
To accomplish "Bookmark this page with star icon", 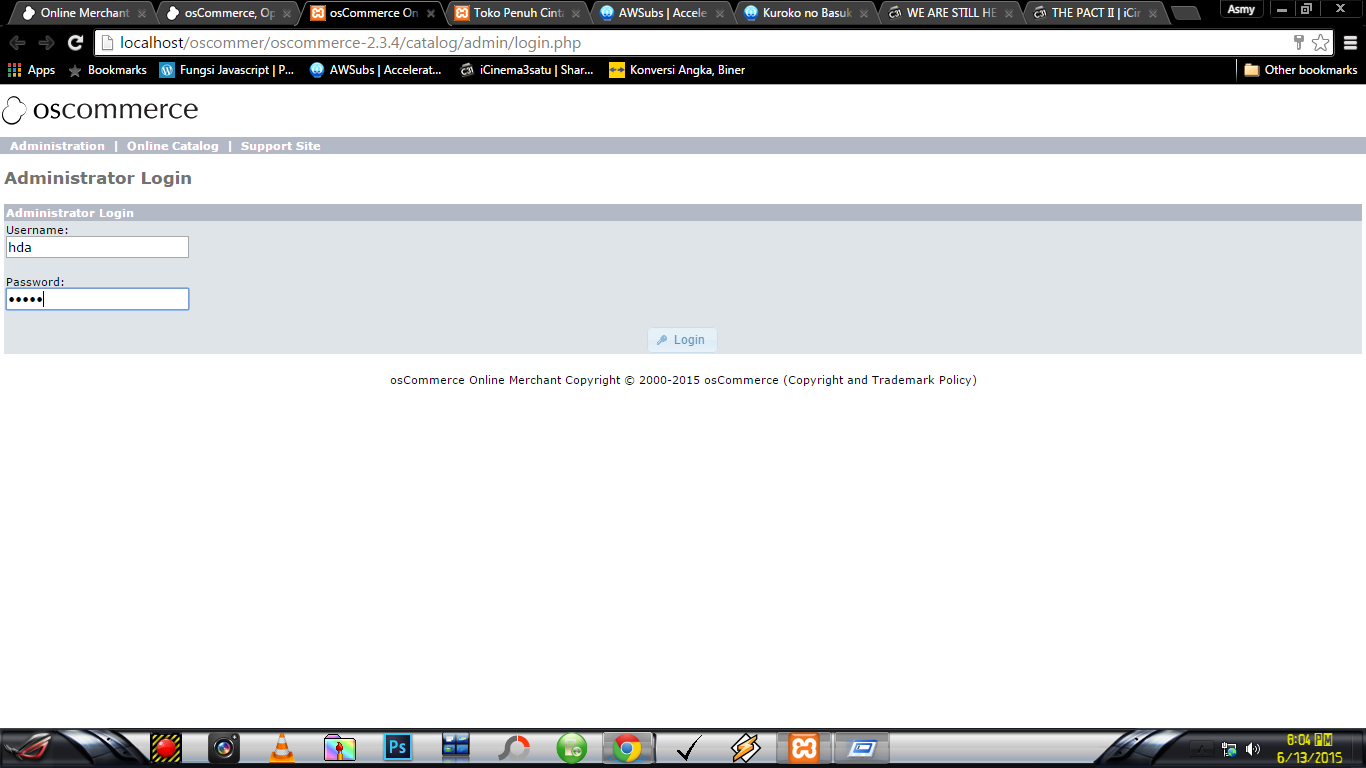I will pos(1321,43).
